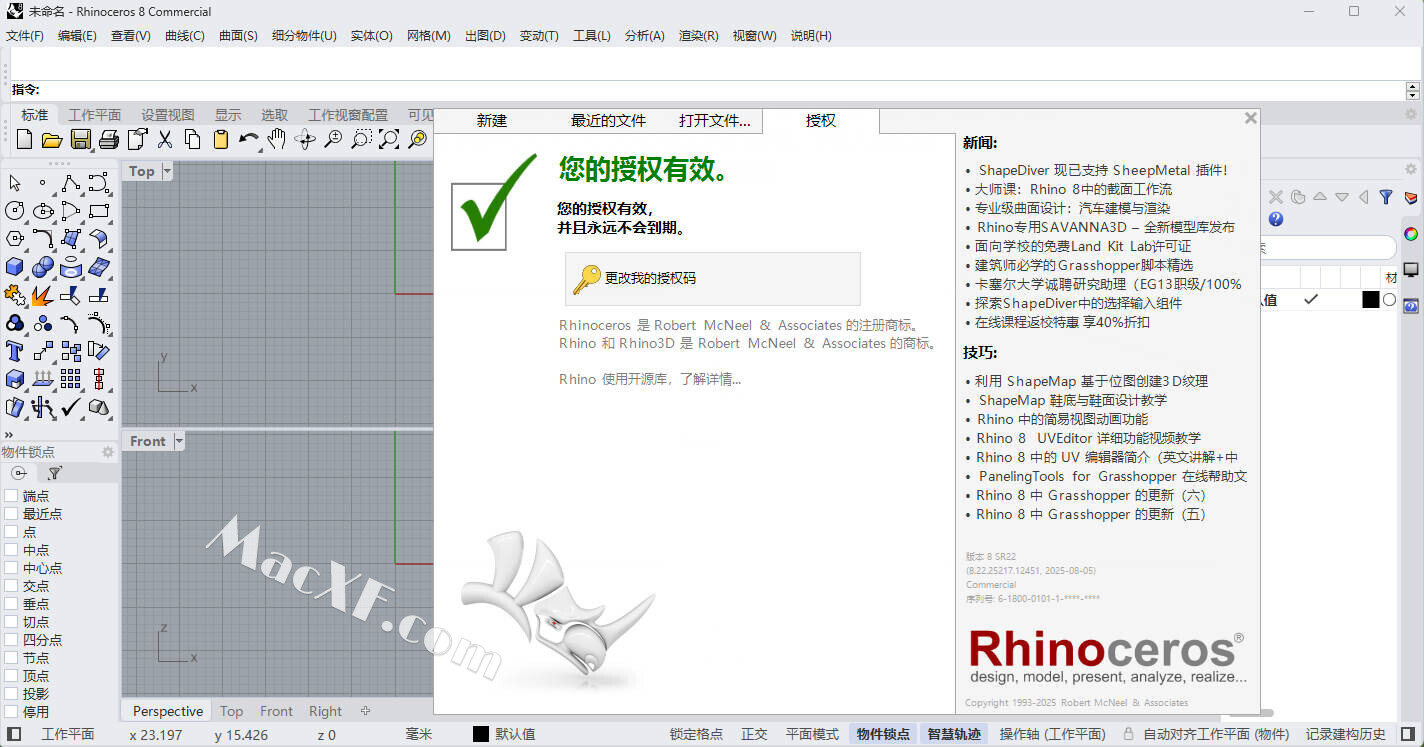The height and width of the screenshot is (747, 1424).
Task: Click the Zoom Extents icon
Action: pyautogui.click(x=389, y=139)
